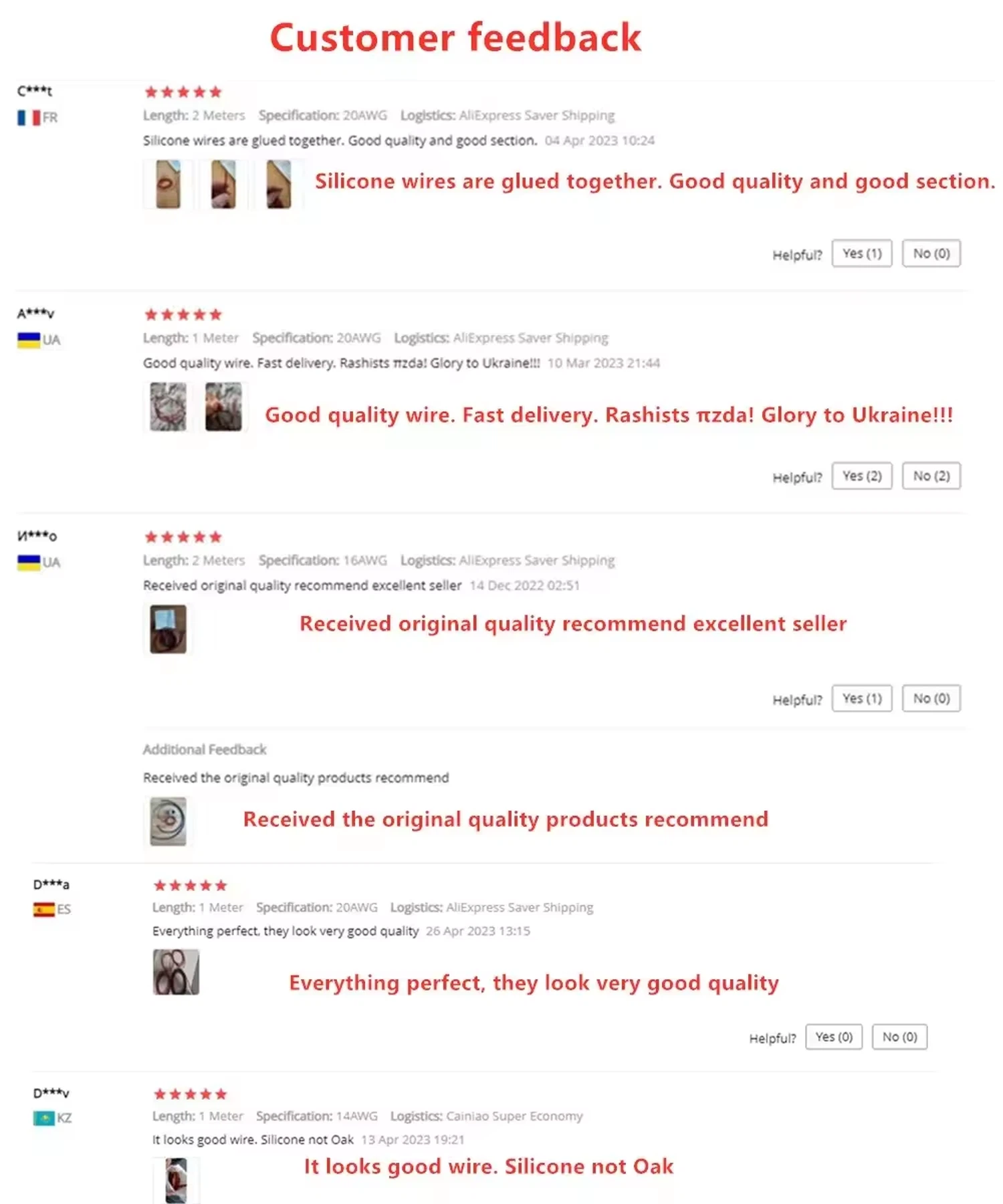Open photo in D***v's Kazakhstan review
Viewport: 1003px width, 1204px height.
point(176,1181)
